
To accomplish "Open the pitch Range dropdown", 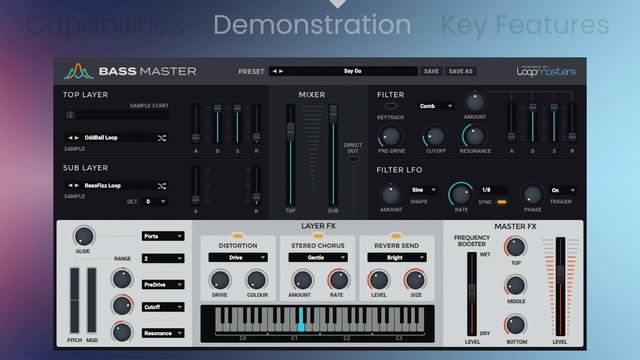I will click(163, 258).
